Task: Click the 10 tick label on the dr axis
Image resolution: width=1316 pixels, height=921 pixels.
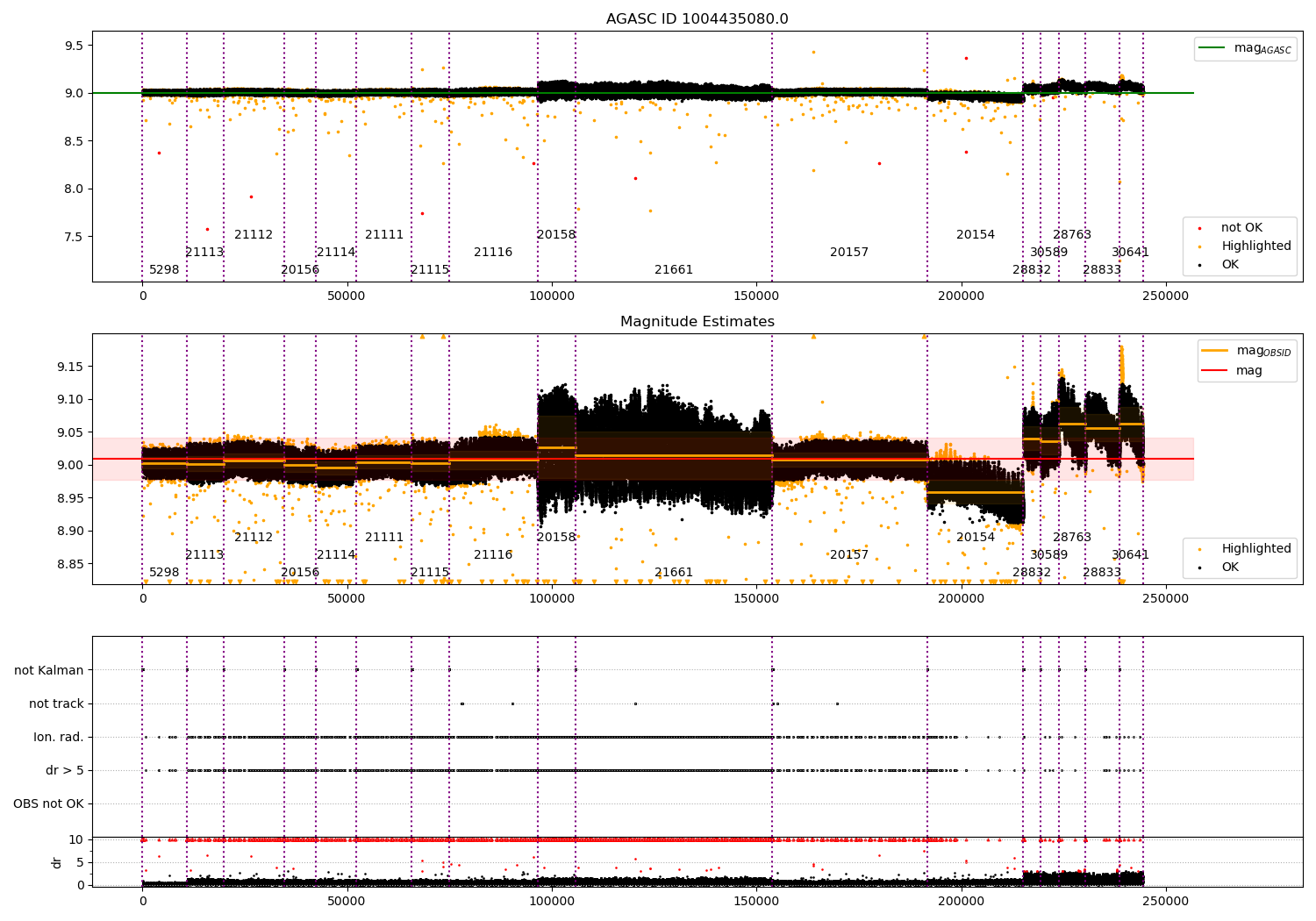Action: (76, 840)
